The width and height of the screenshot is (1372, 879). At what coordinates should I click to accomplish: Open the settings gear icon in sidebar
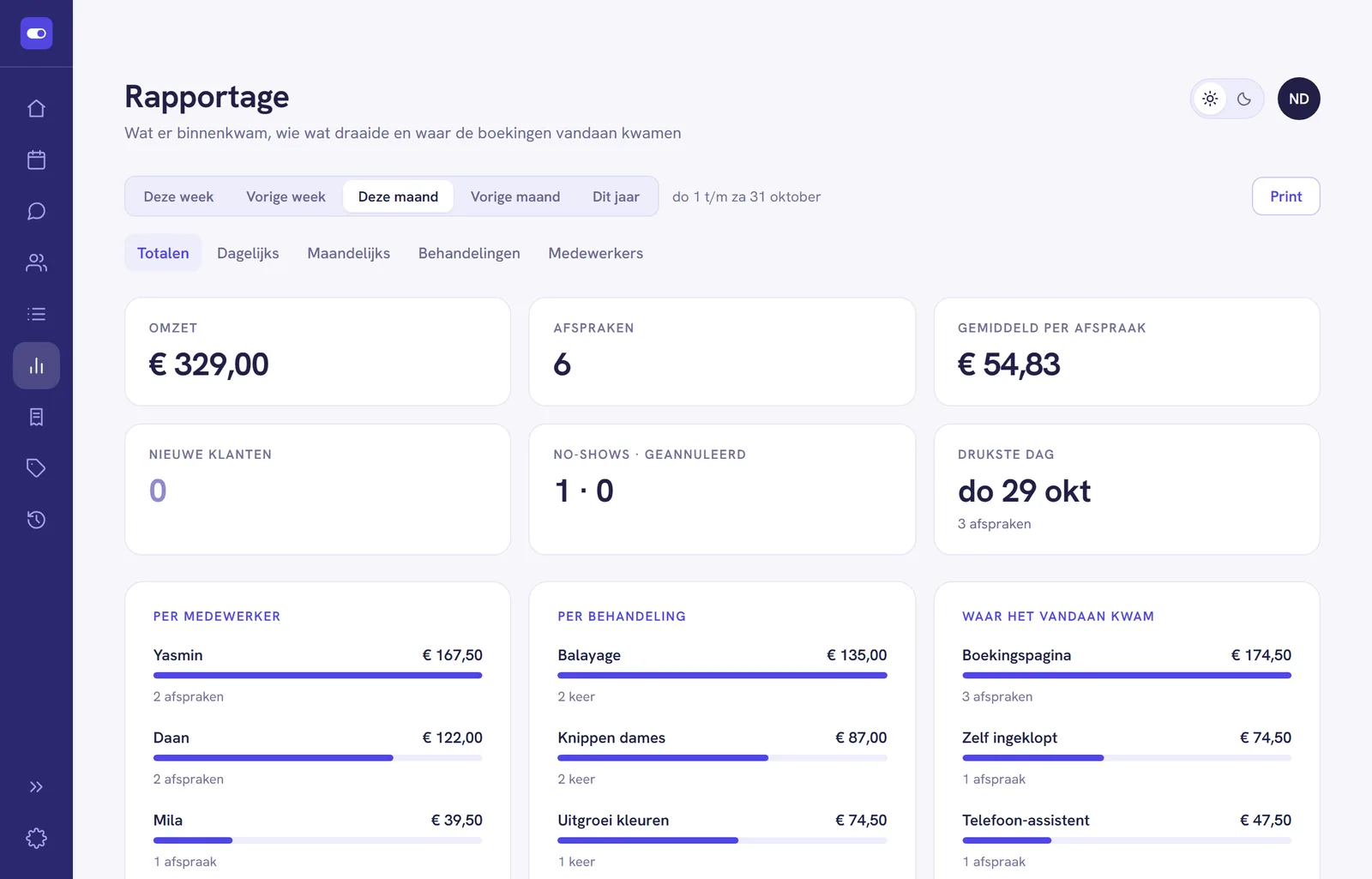coord(36,838)
